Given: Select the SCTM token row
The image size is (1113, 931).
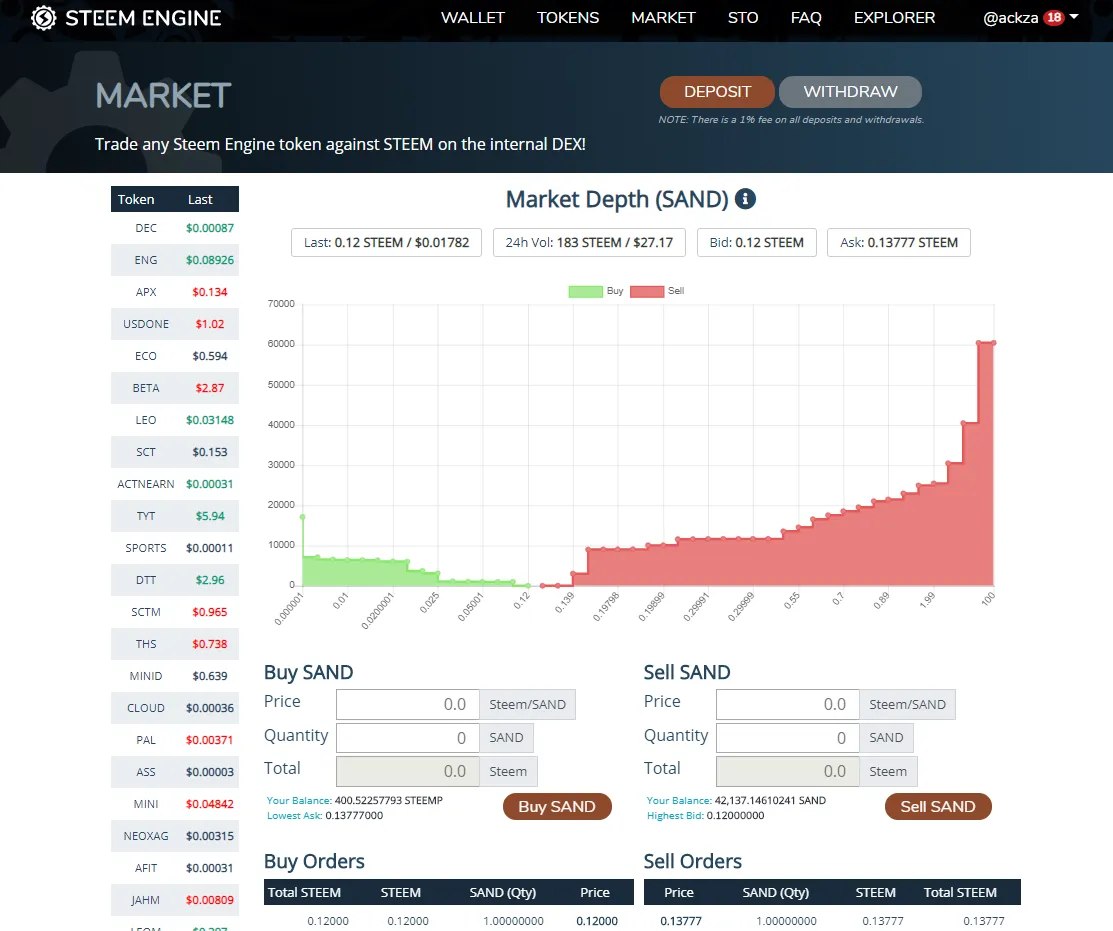Looking at the screenshot, I should pyautogui.click(x=175, y=612).
